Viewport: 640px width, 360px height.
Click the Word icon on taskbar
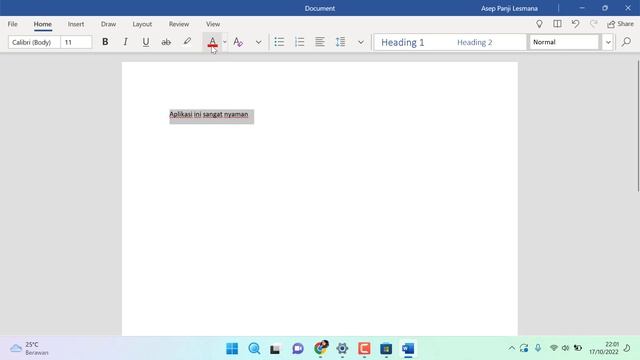(408, 349)
